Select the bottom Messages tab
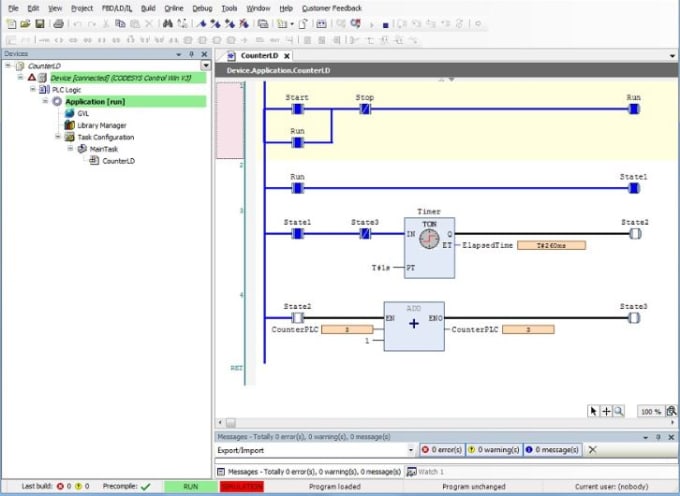680x496 pixels. click(x=309, y=472)
